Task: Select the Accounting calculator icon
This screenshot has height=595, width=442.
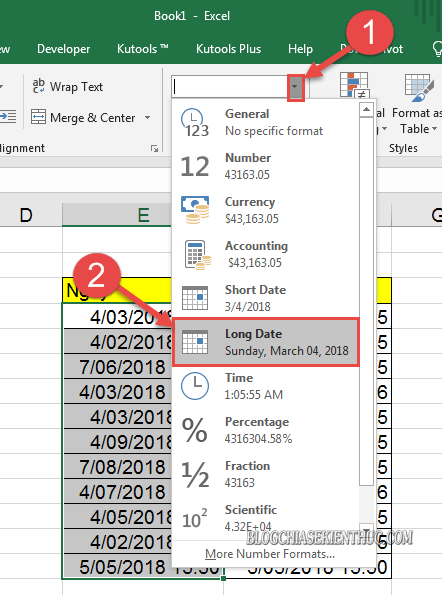Action: (197, 254)
